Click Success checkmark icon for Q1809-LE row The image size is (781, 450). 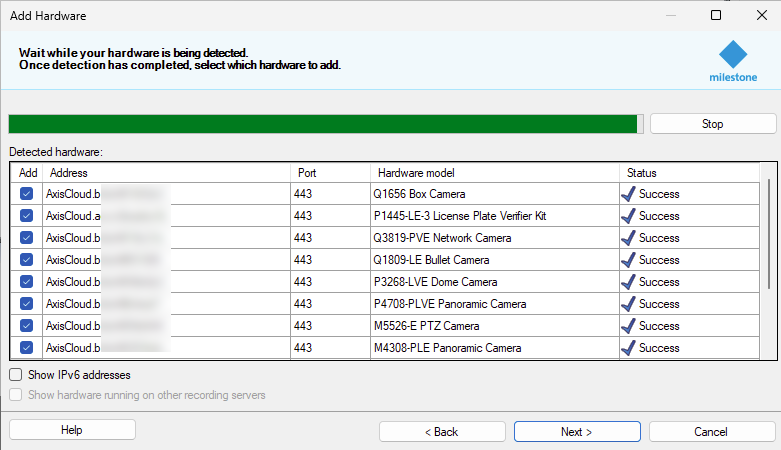tap(629, 260)
